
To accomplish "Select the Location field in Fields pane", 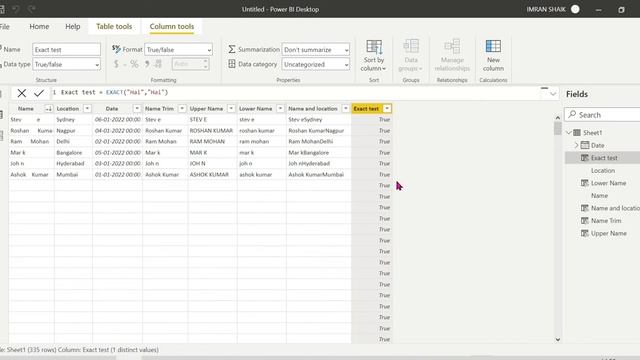I will pos(603,170).
